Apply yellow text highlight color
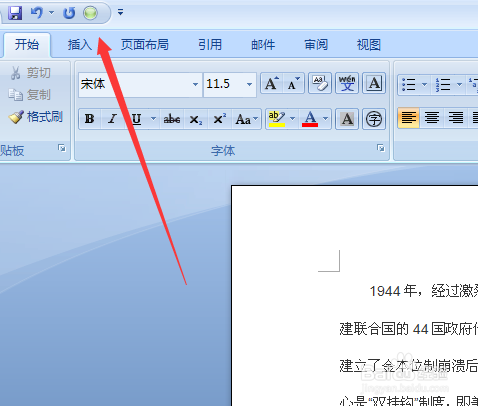This screenshot has width=478, height=406. [277, 119]
